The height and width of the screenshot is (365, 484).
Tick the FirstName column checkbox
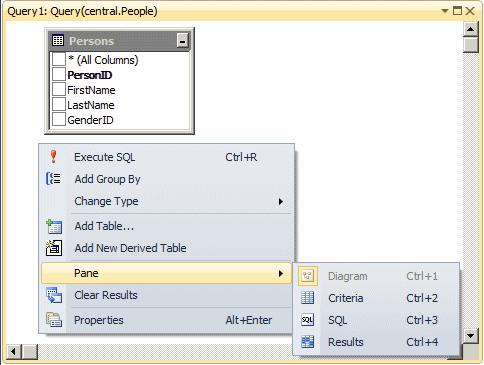59,90
